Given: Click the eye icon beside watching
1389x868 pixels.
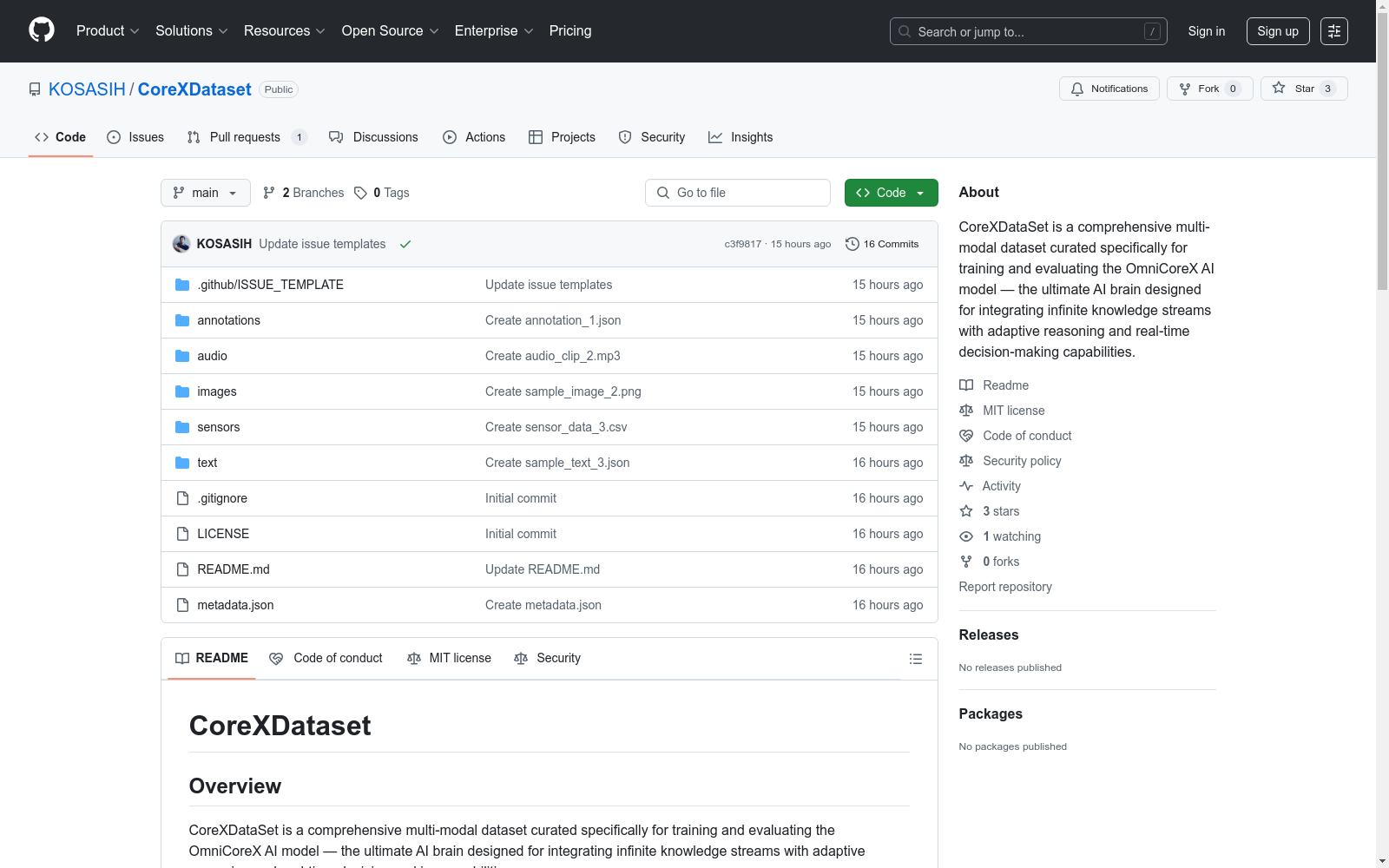Looking at the screenshot, I should point(966,536).
